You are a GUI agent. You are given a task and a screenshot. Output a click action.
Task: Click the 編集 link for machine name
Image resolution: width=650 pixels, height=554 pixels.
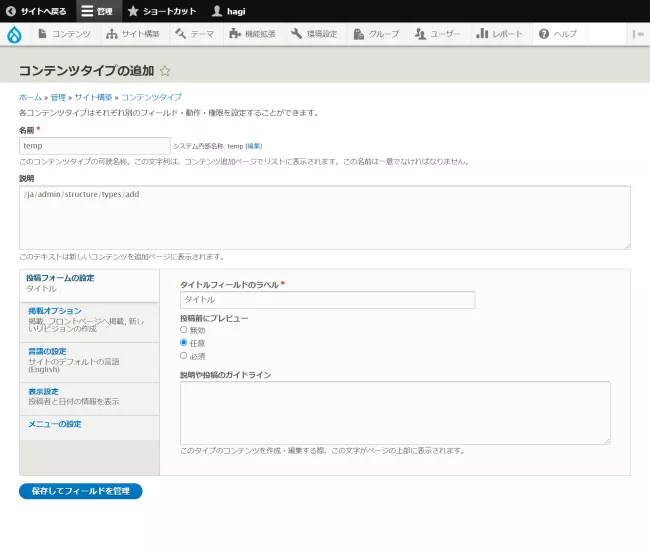(x=254, y=146)
